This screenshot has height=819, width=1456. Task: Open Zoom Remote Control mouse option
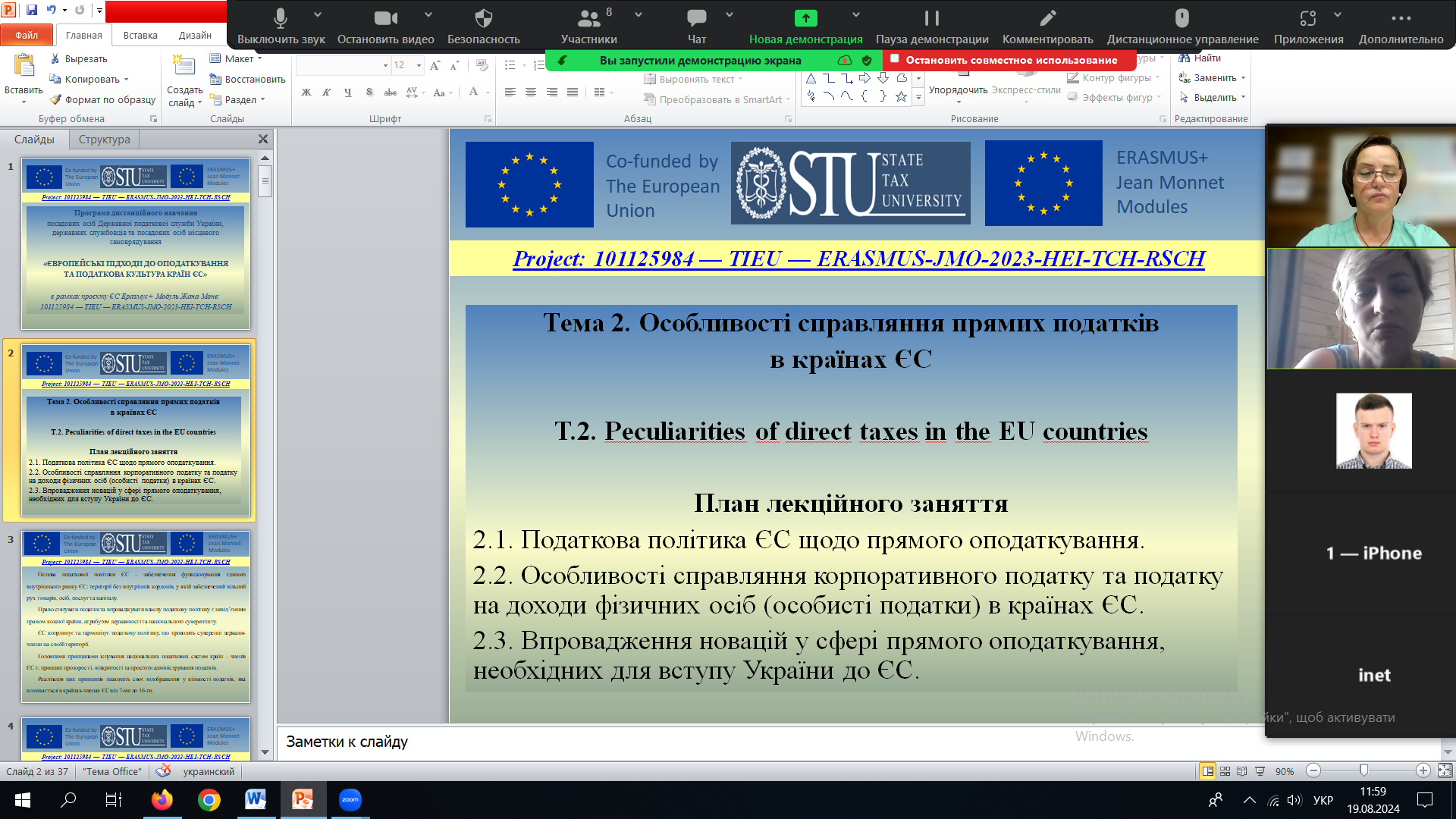click(1182, 27)
